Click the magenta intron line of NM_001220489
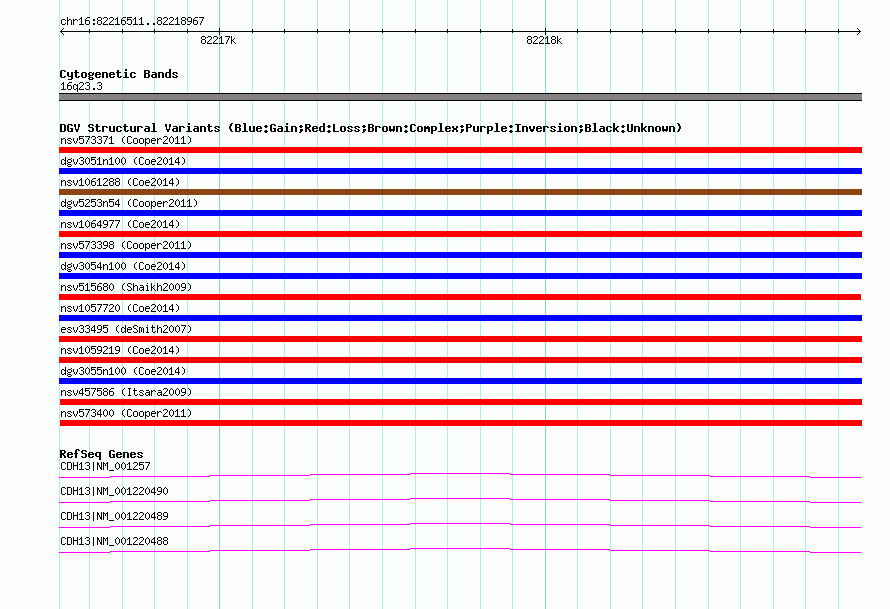Image resolution: width=890 pixels, height=609 pixels. (460, 525)
